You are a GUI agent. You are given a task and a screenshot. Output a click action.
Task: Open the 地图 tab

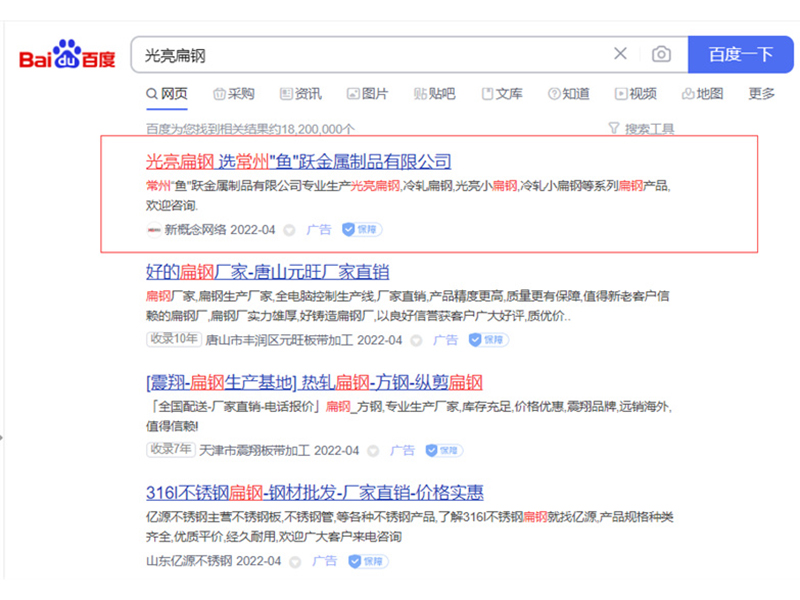(703, 94)
